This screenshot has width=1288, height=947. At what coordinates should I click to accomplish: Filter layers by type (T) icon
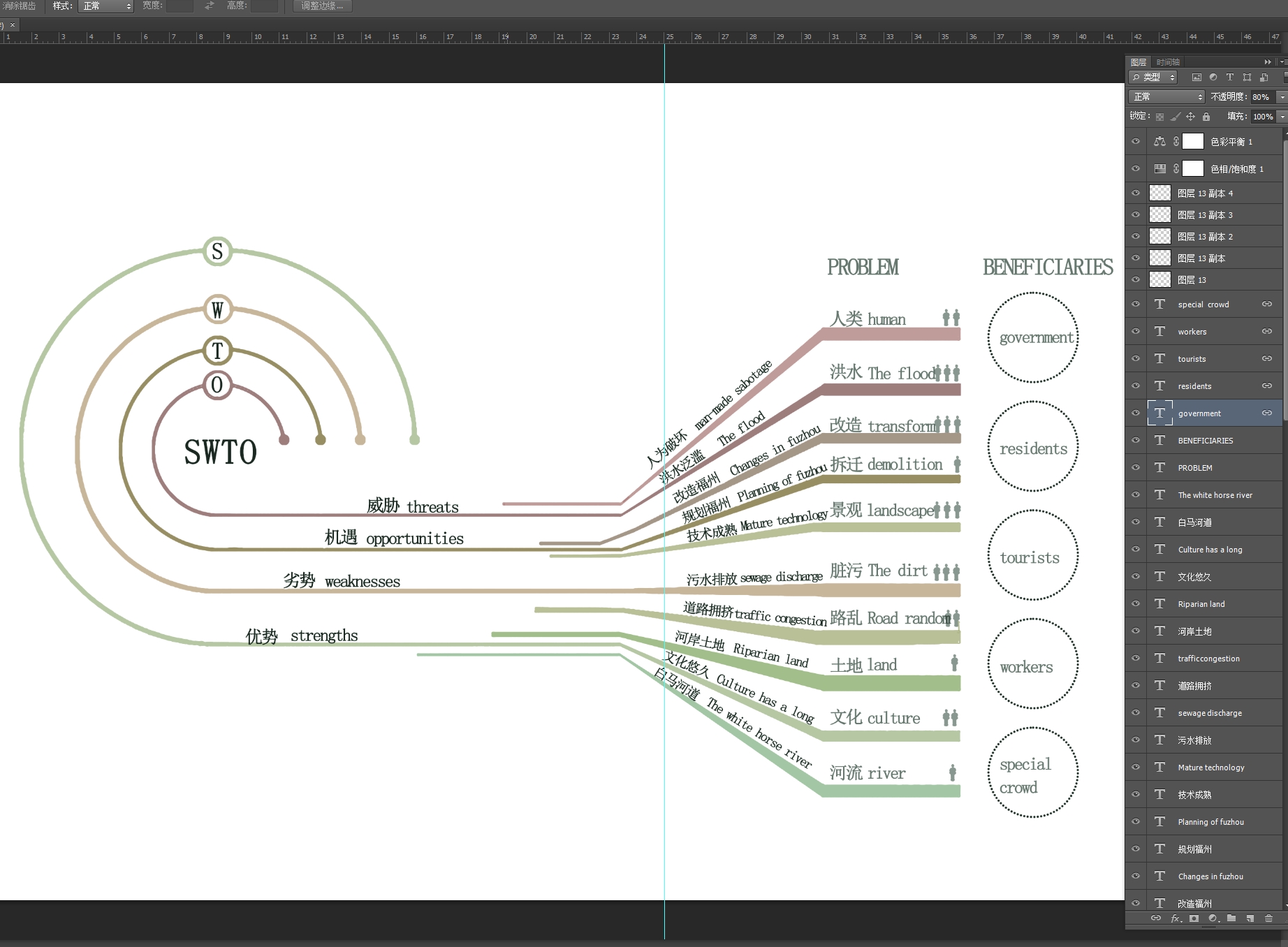pyautogui.click(x=1230, y=78)
